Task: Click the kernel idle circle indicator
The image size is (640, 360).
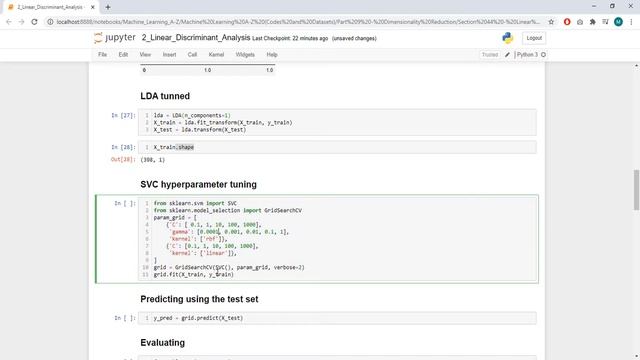Action: [543, 55]
